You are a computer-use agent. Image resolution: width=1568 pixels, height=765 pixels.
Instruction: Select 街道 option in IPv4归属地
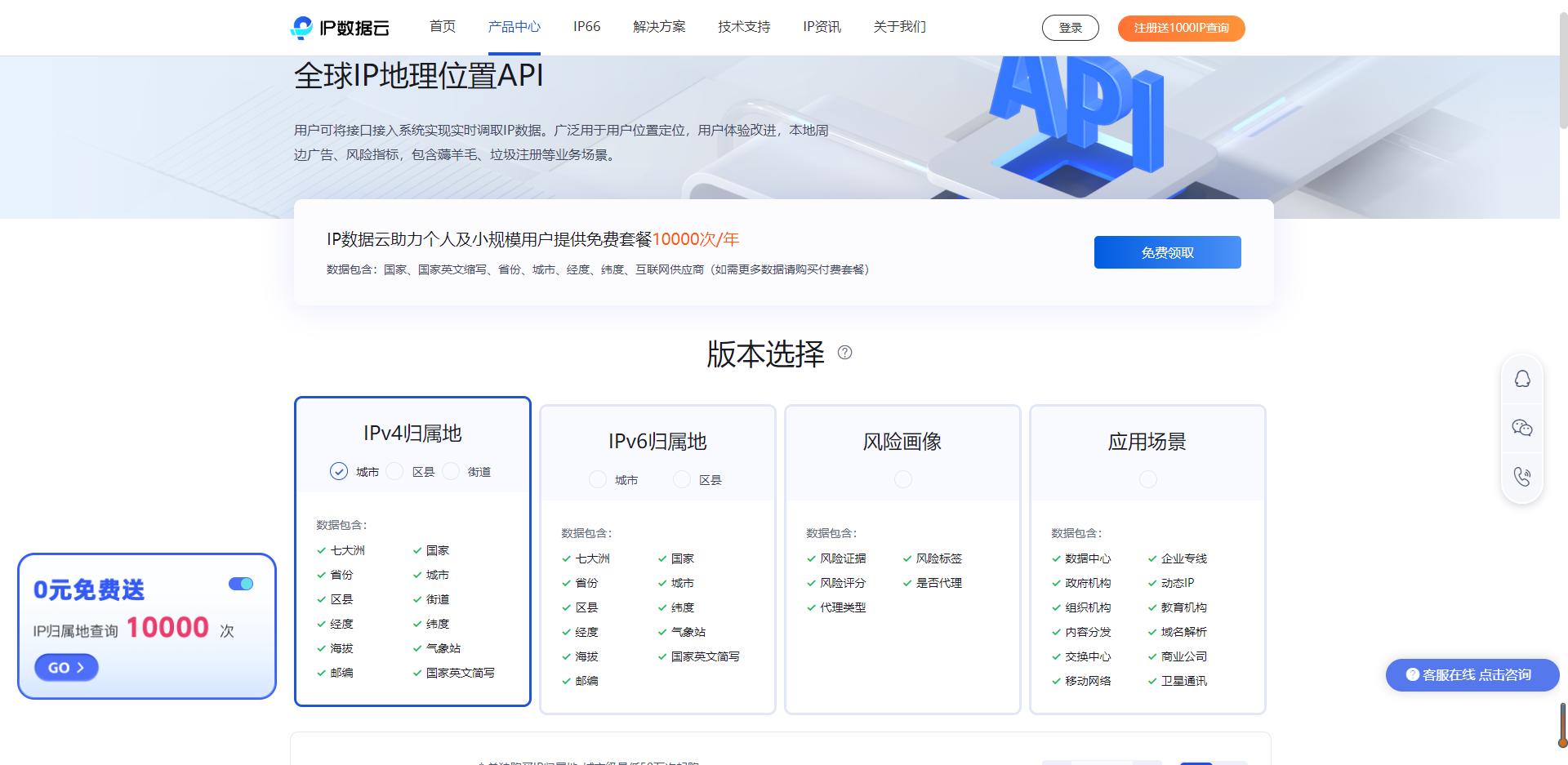451,471
